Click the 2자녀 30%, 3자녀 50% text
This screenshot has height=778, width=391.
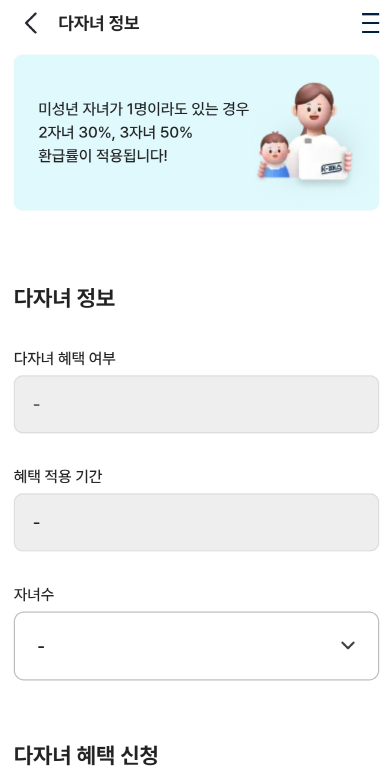[115, 132]
